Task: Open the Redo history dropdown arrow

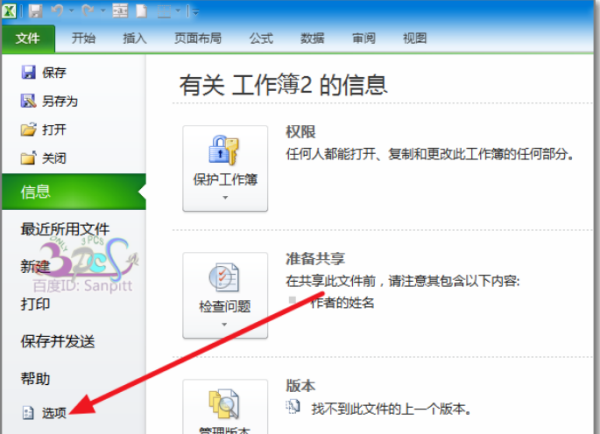Action: 103,11
